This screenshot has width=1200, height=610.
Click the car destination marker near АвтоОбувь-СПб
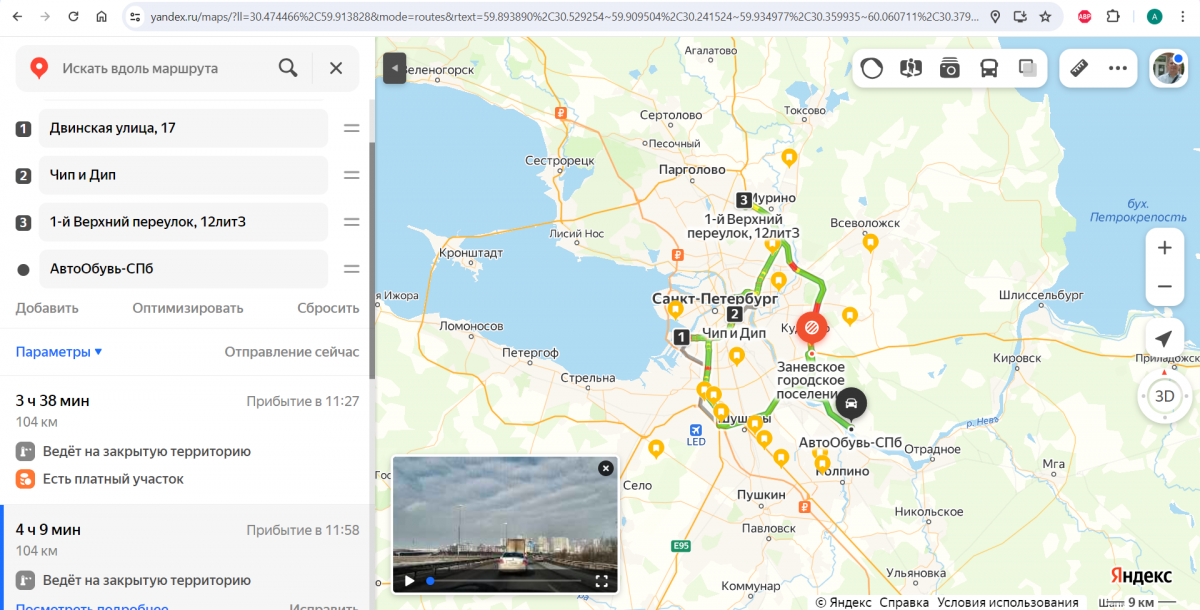[x=851, y=403]
